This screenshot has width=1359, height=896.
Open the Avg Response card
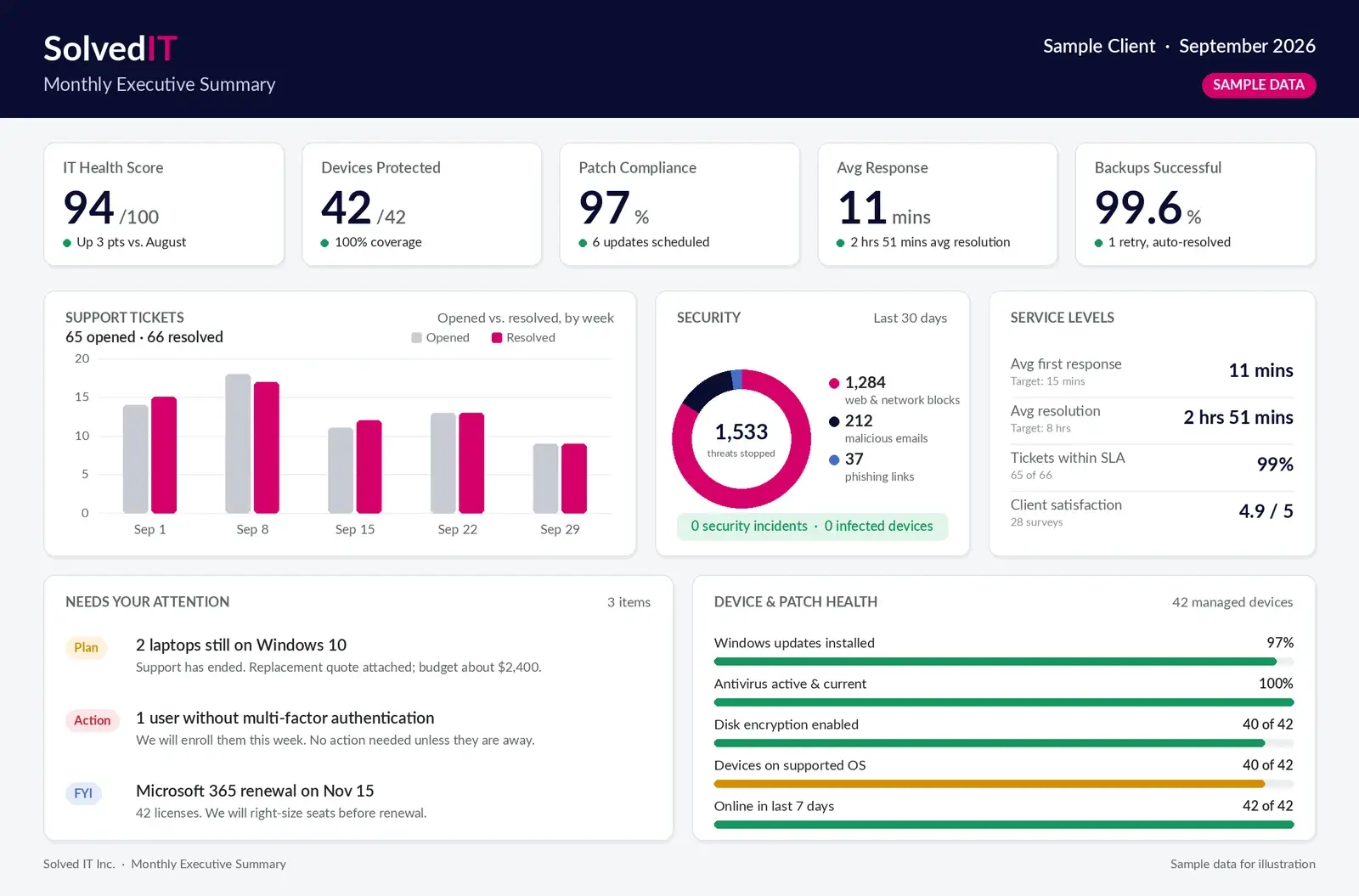pos(938,204)
